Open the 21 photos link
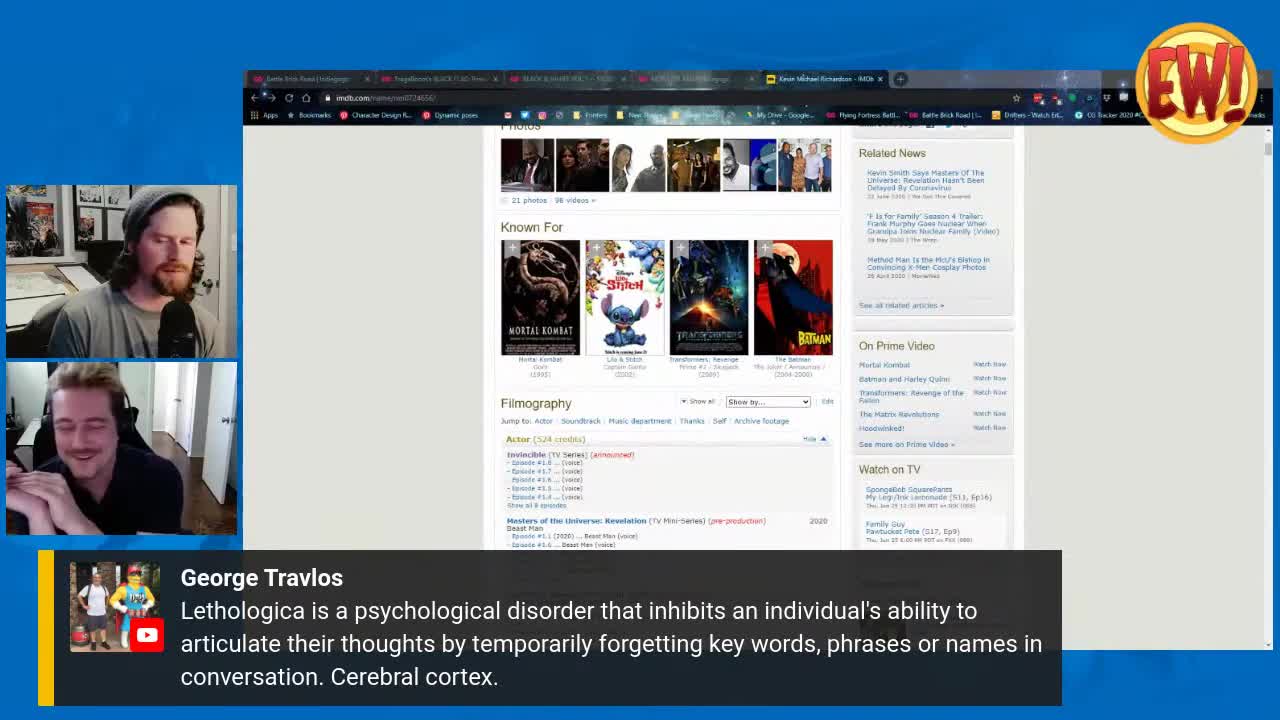 tap(529, 200)
